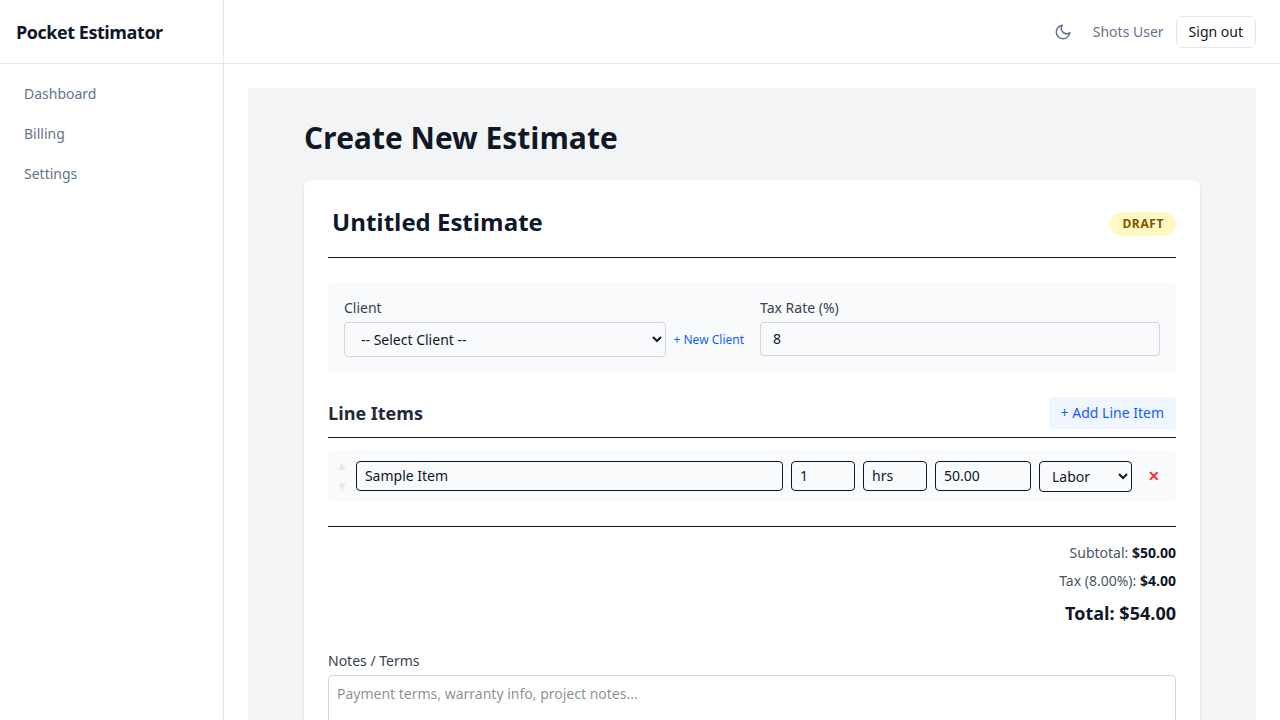Click the Sign out button
1280x720 pixels.
[1216, 32]
